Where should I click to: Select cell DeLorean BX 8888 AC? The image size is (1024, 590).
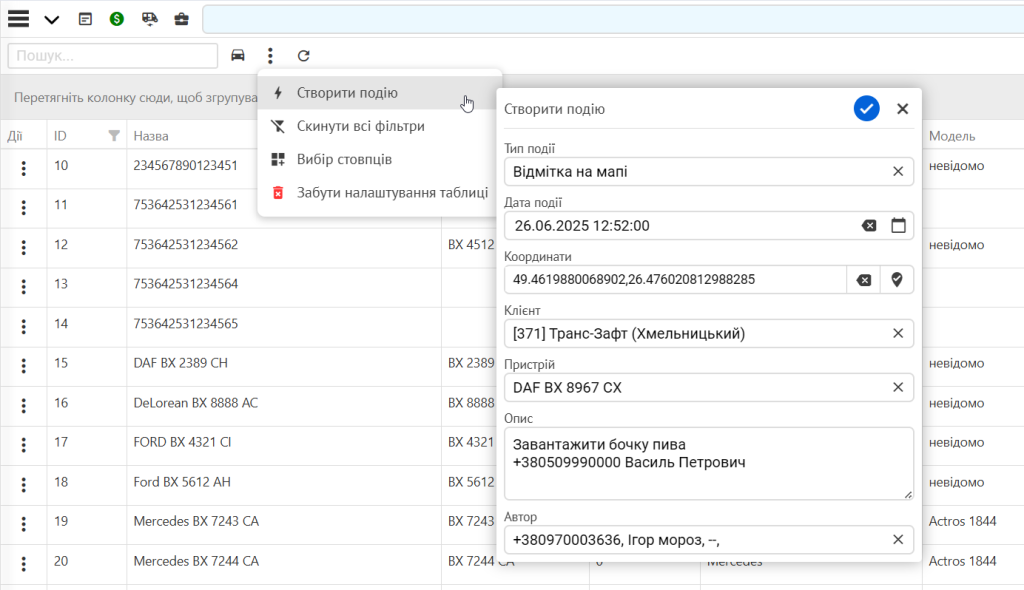coord(195,402)
